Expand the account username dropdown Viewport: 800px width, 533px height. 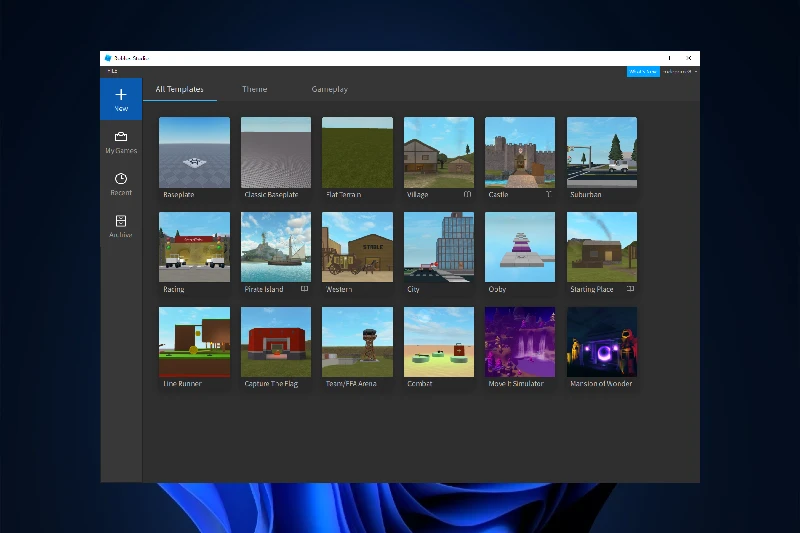(x=679, y=71)
